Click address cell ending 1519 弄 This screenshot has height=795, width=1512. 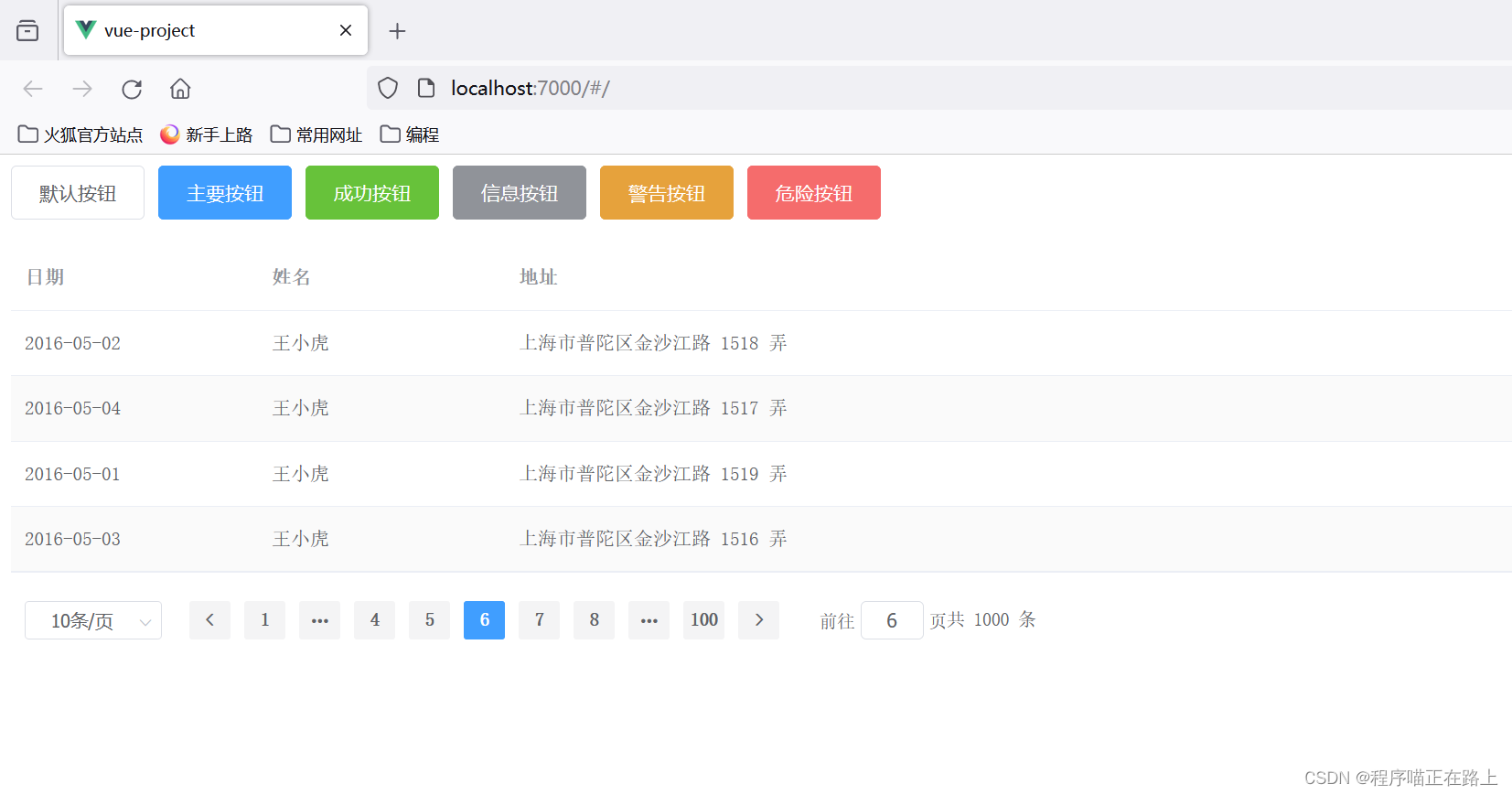653,474
